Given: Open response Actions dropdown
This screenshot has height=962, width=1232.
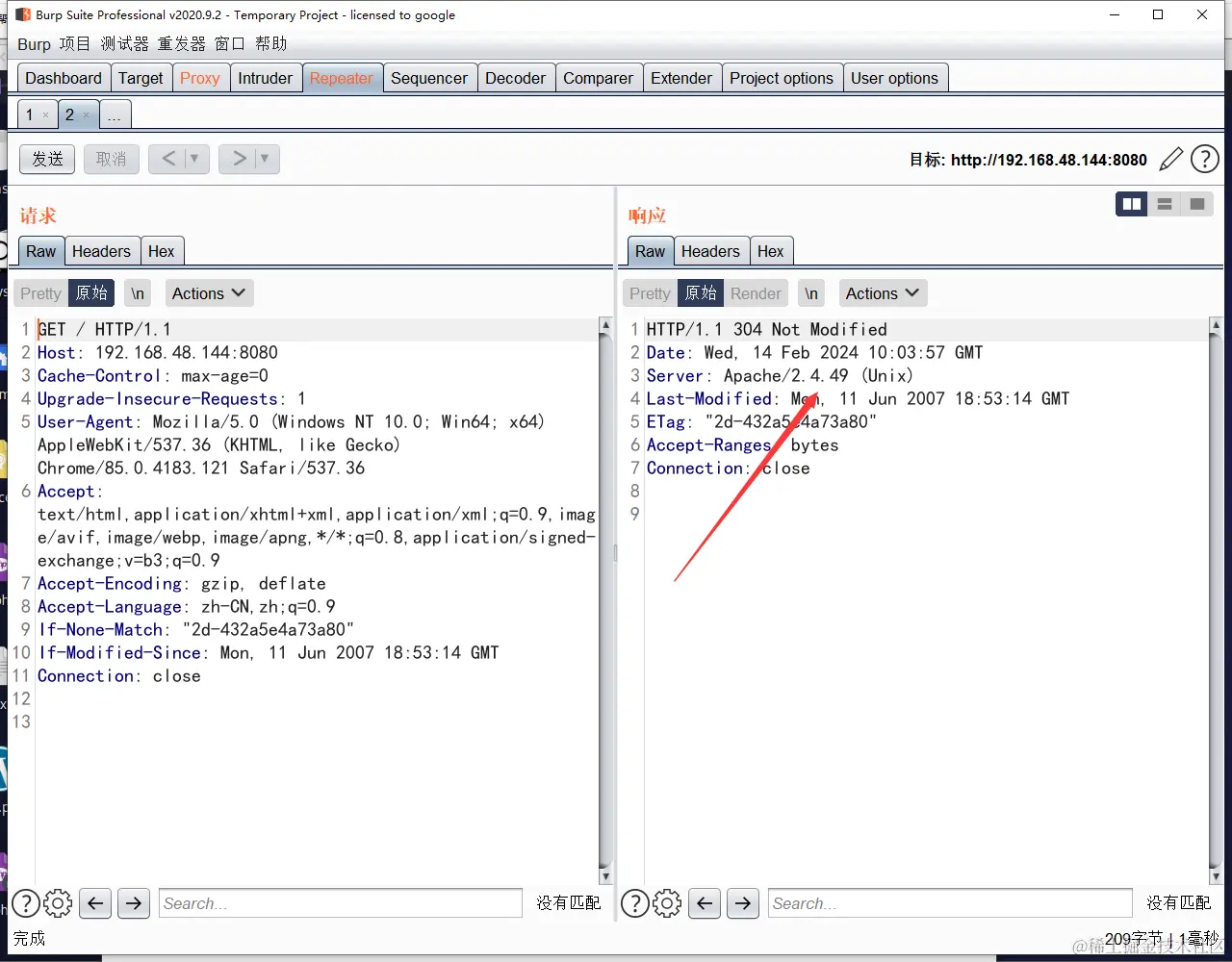Looking at the screenshot, I should point(884,293).
